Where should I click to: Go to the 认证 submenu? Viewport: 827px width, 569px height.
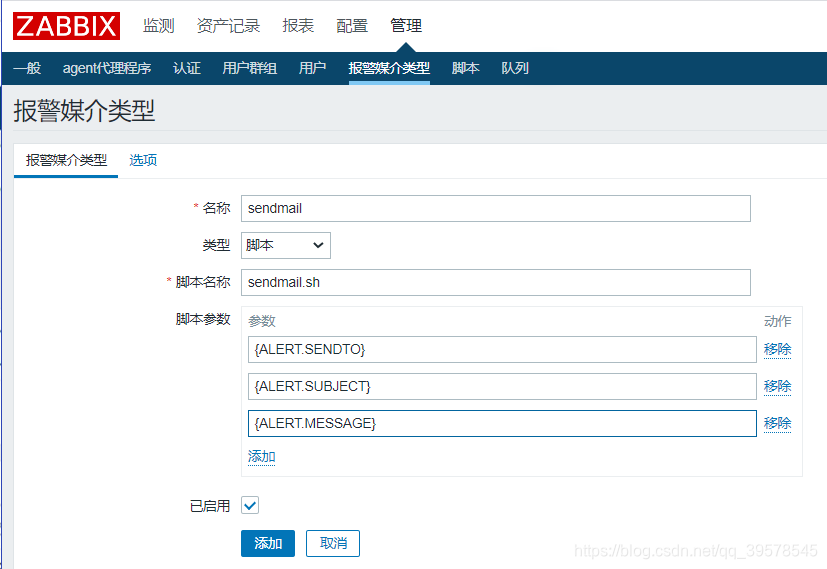click(187, 68)
